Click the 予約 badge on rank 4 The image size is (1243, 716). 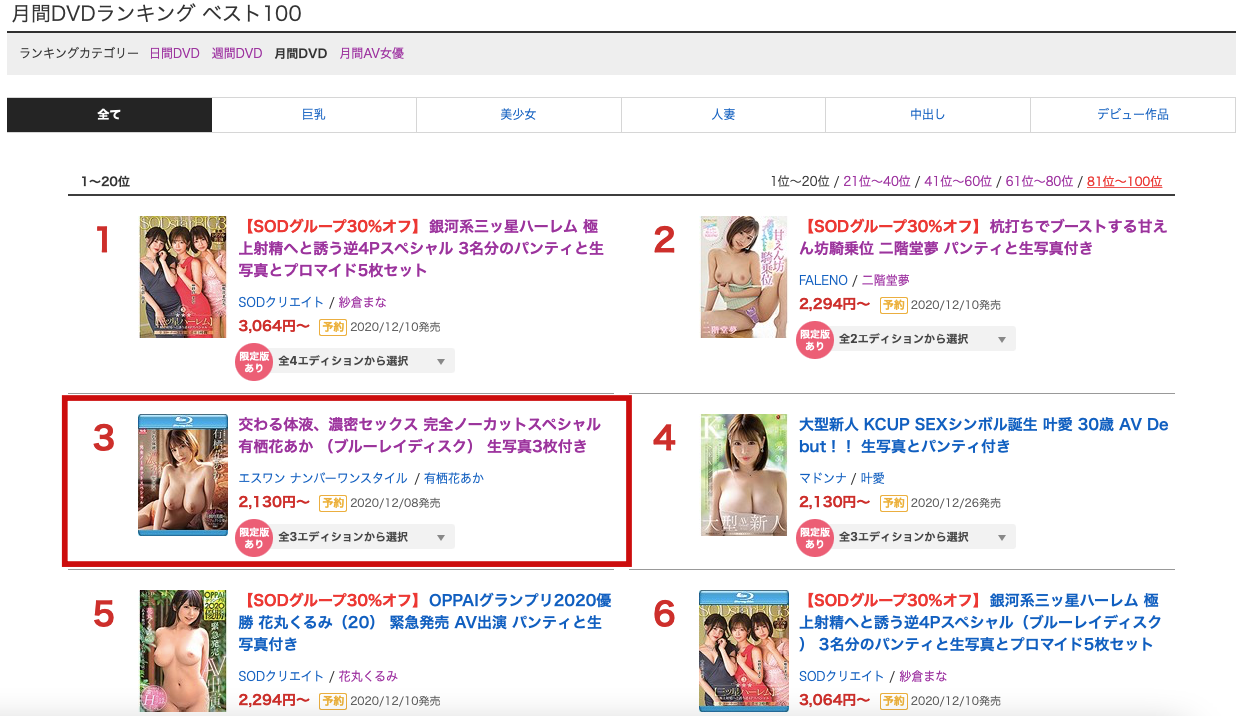tap(894, 503)
